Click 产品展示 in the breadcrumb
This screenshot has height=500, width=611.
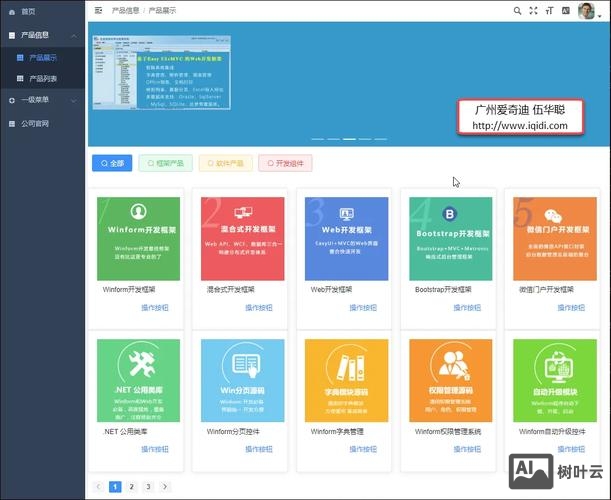pos(162,11)
